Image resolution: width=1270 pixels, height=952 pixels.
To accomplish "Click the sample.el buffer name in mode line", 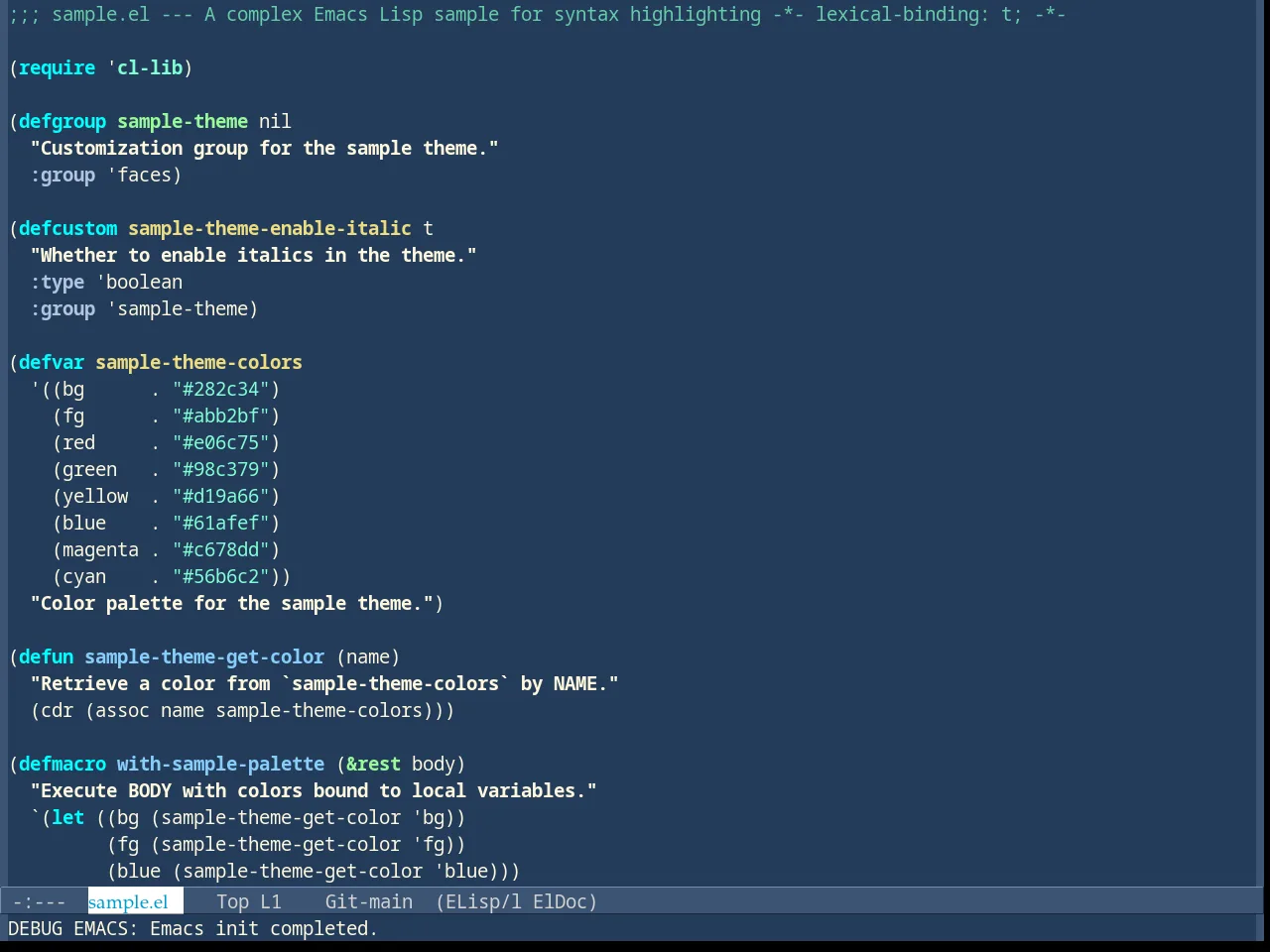I will pyautogui.click(x=128, y=901).
